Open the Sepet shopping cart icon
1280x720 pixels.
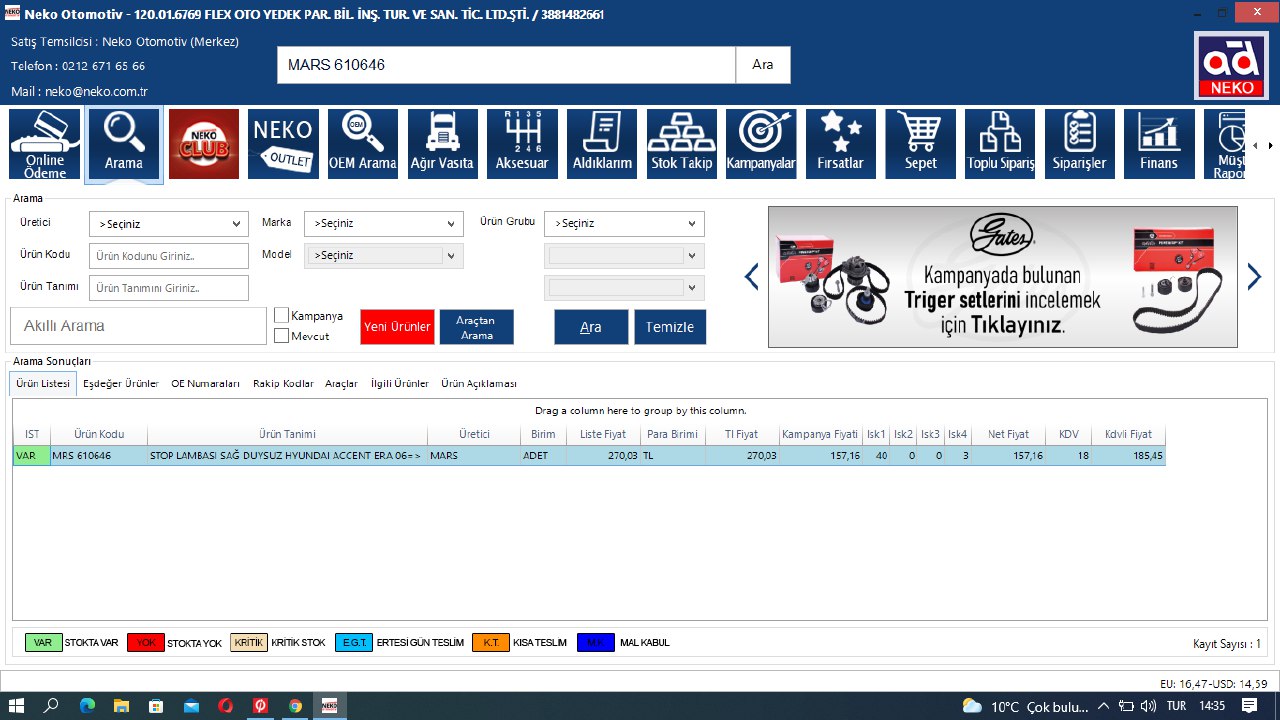tap(921, 144)
